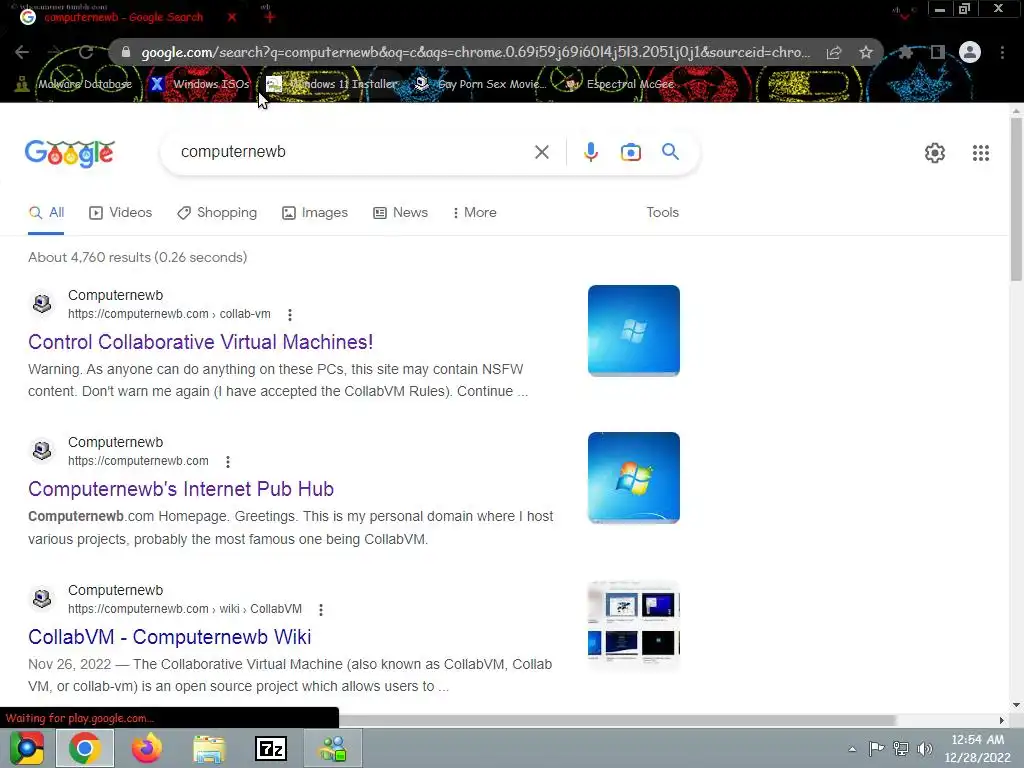The width and height of the screenshot is (1024, 768).
Task: Show hidden system tray icons
Action: tap(852, 749)
